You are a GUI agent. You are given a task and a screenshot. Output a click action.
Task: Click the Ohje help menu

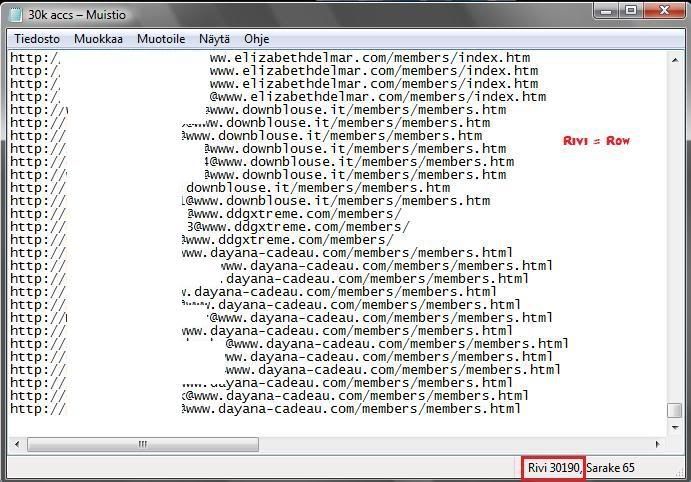[x=257, y=39]
